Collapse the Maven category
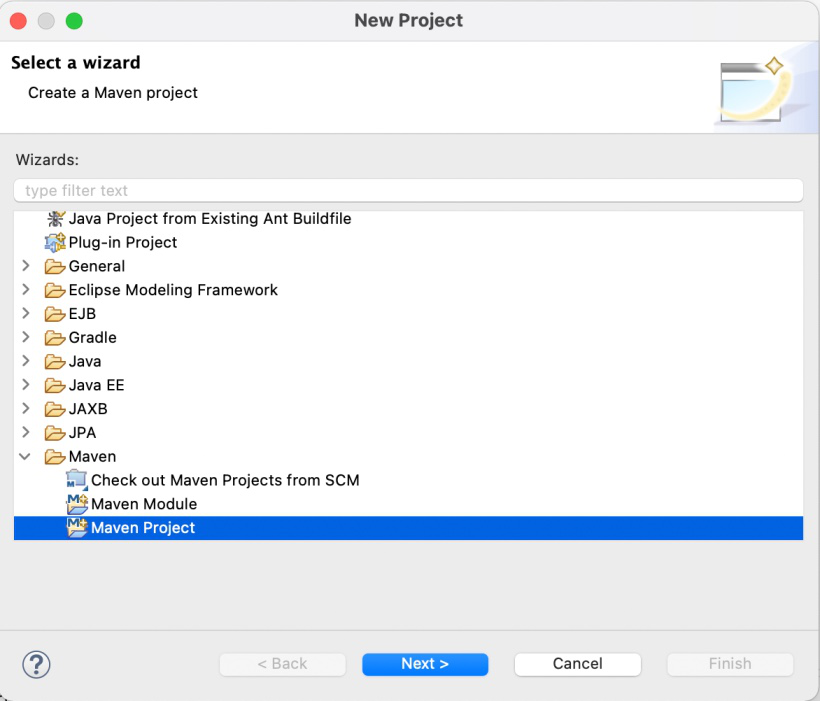Viewport: 820px width, 701px height. [26, 457]
